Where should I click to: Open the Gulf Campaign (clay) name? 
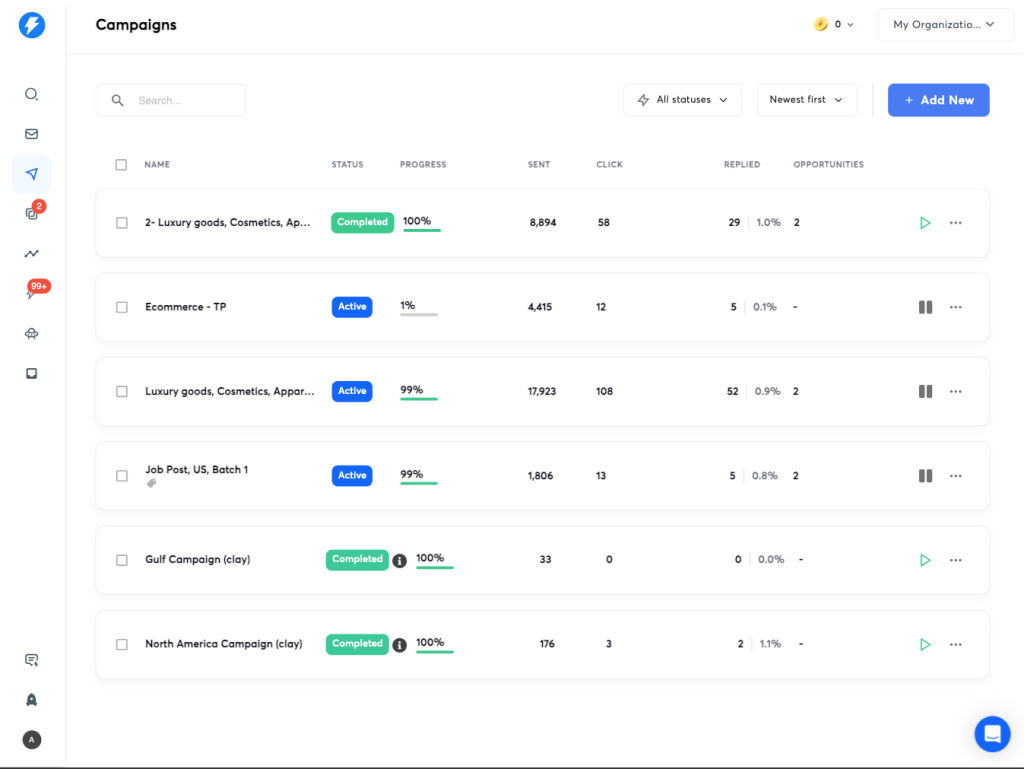197,559
